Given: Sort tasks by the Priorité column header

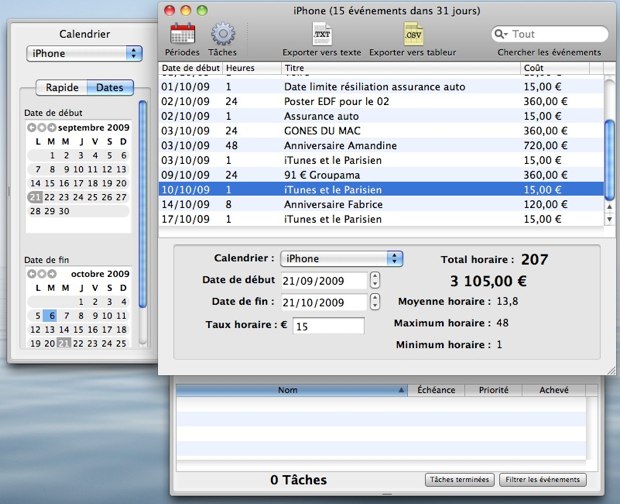Looking at the screenshot, I should pos(493,390).
